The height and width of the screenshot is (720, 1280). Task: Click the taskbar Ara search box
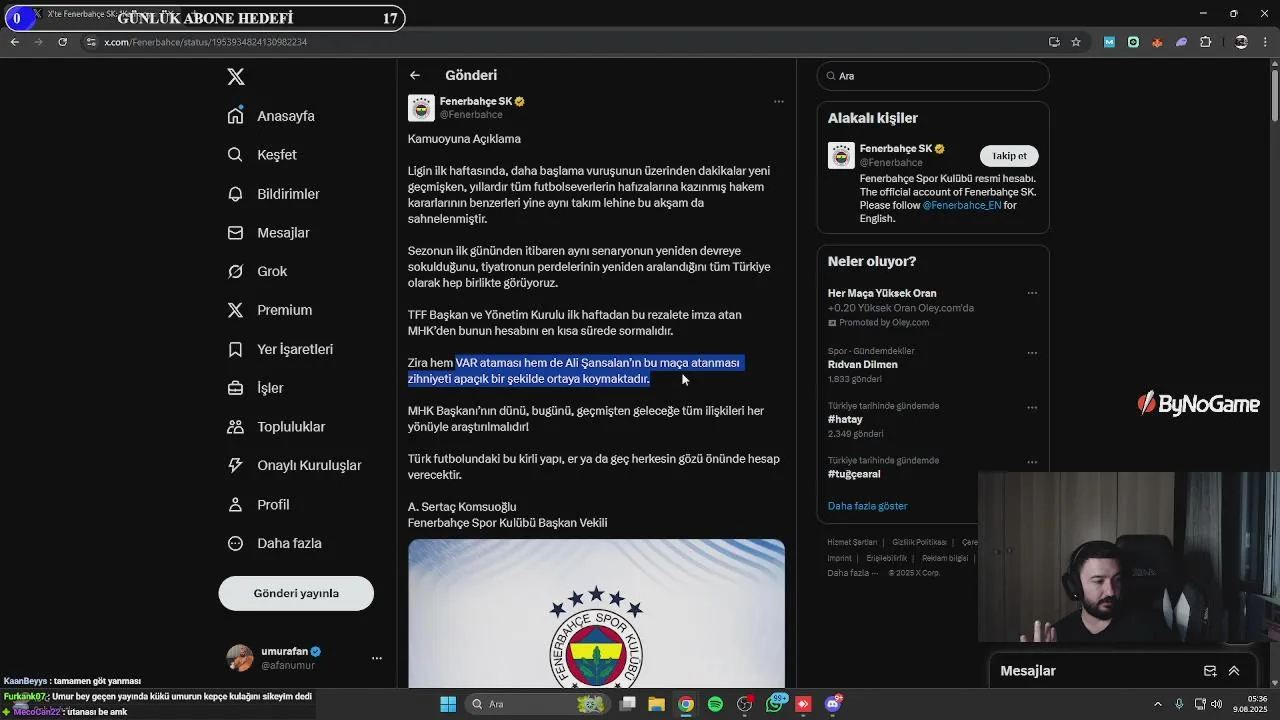pos(540,704)
